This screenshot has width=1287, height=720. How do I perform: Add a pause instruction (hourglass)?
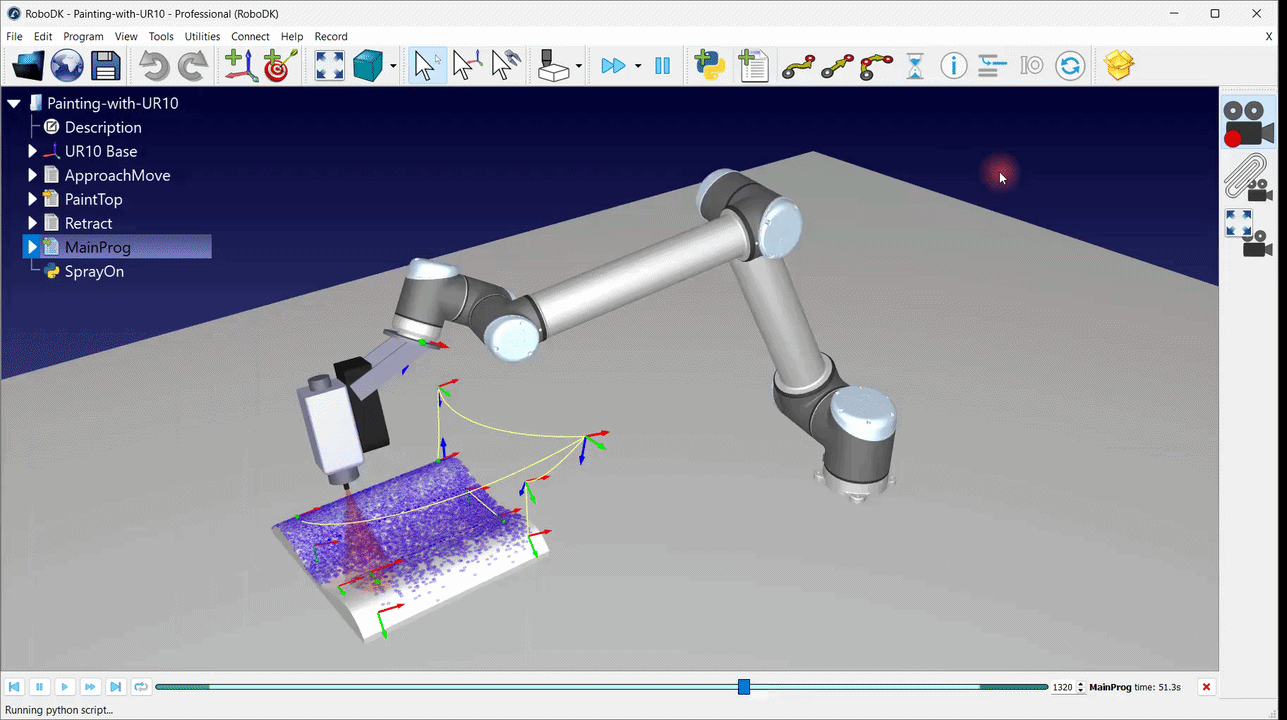(x=915, y=66)
